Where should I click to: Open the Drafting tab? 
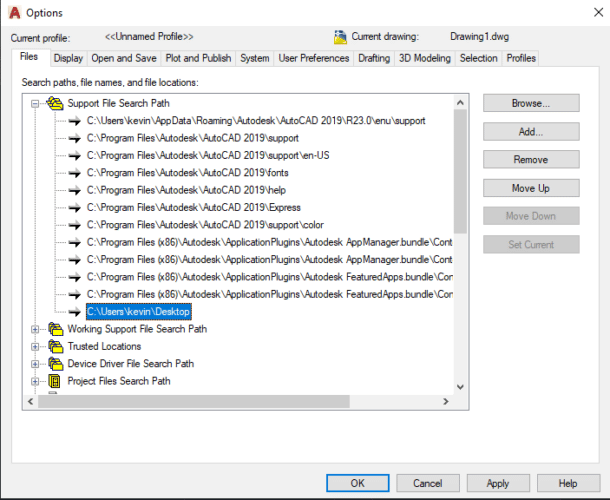374,58
